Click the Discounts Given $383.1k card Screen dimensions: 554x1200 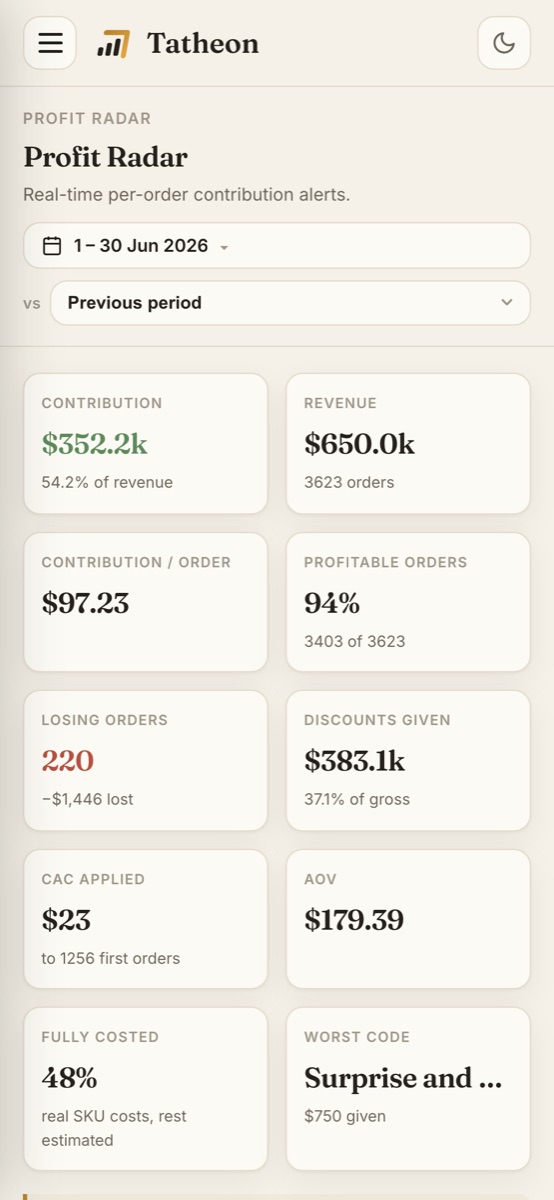click(x=408, y=760)
